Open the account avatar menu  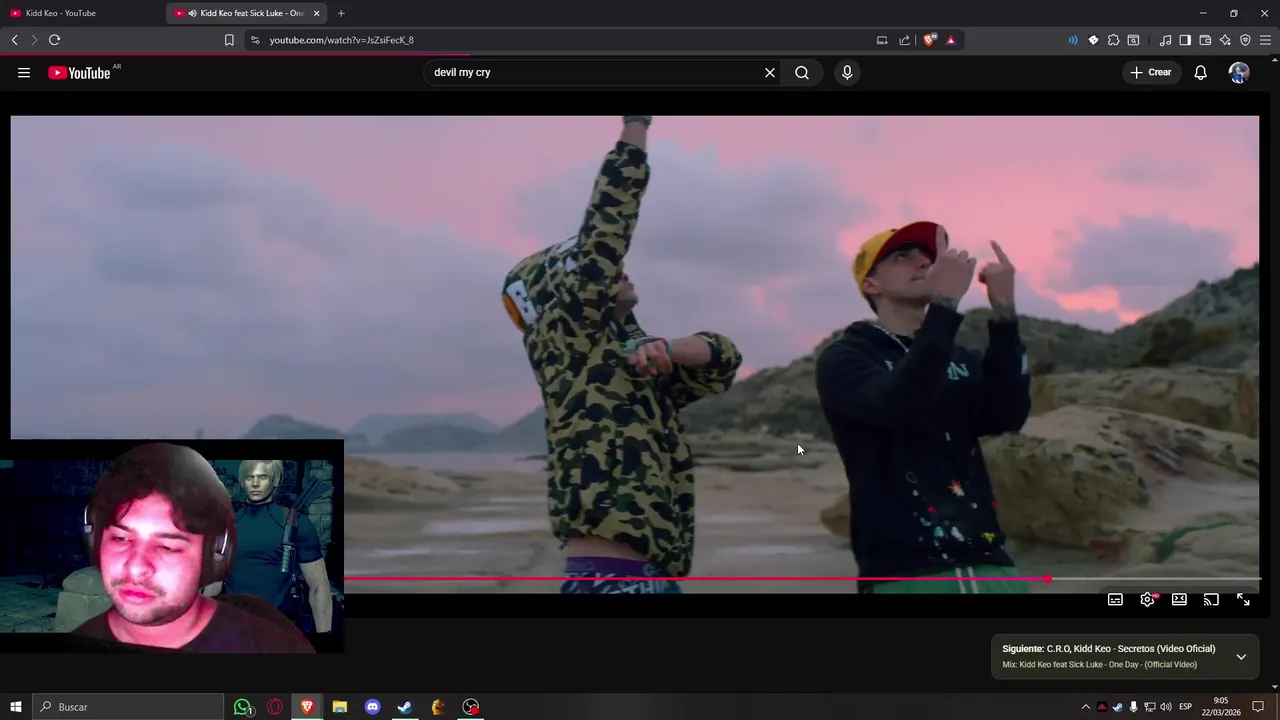(1239, 72)
